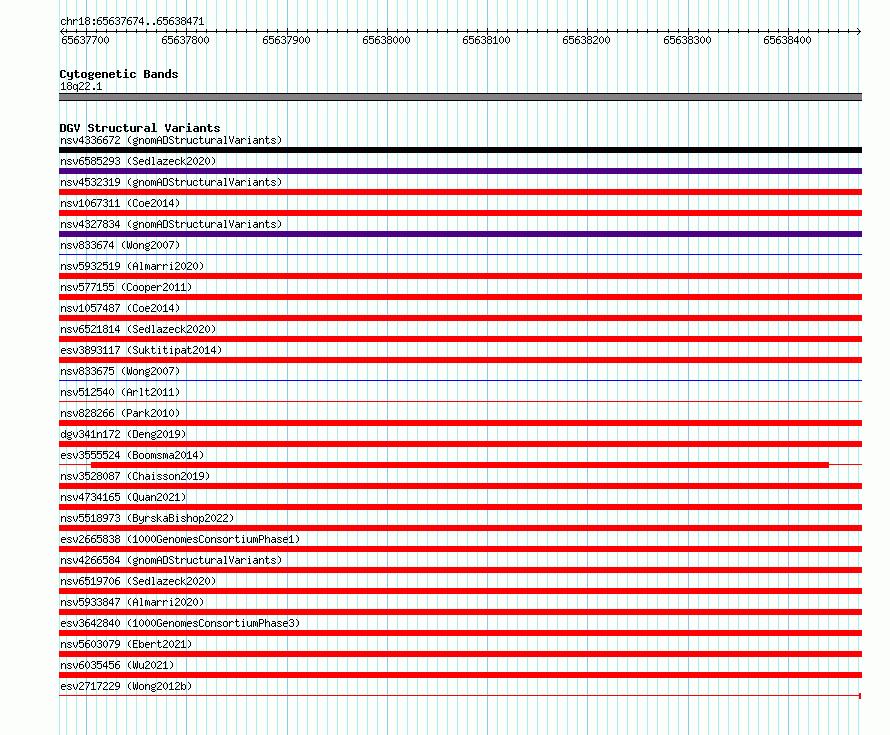This screenshot has width=890, height=735.
Task: Click the red bar under nsv4532319
Action: click(x=460, y=192)
